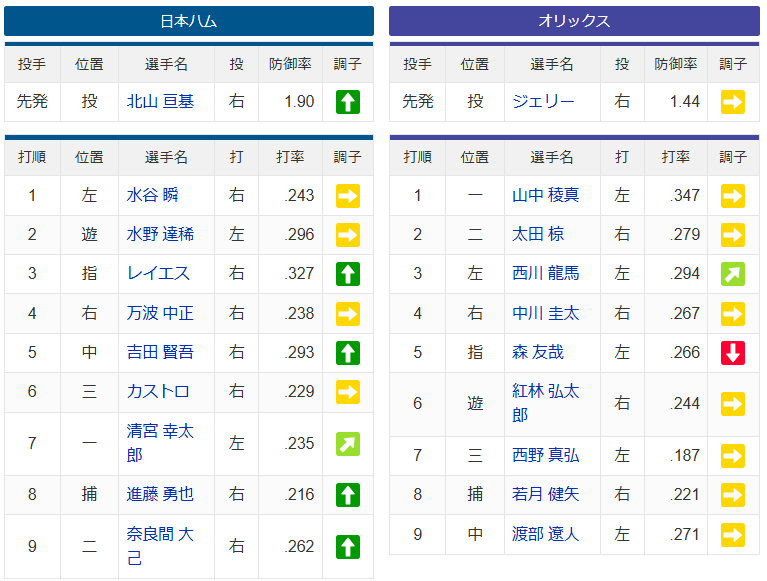
Task: Open 水野 達稀's player link
Action: click(x=160, y=234)
